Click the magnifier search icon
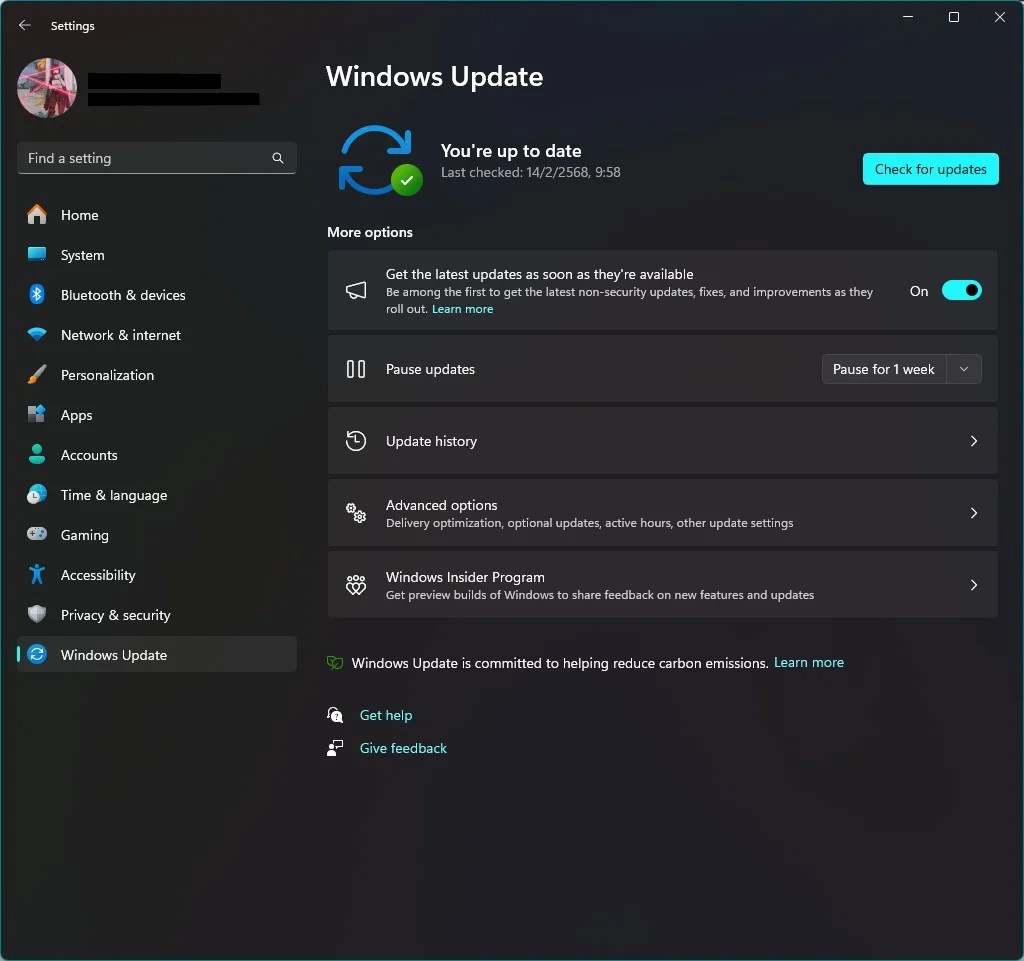The height and width of the screenshot is (961, 1024). pyautogui.click(x=278, y=158)
